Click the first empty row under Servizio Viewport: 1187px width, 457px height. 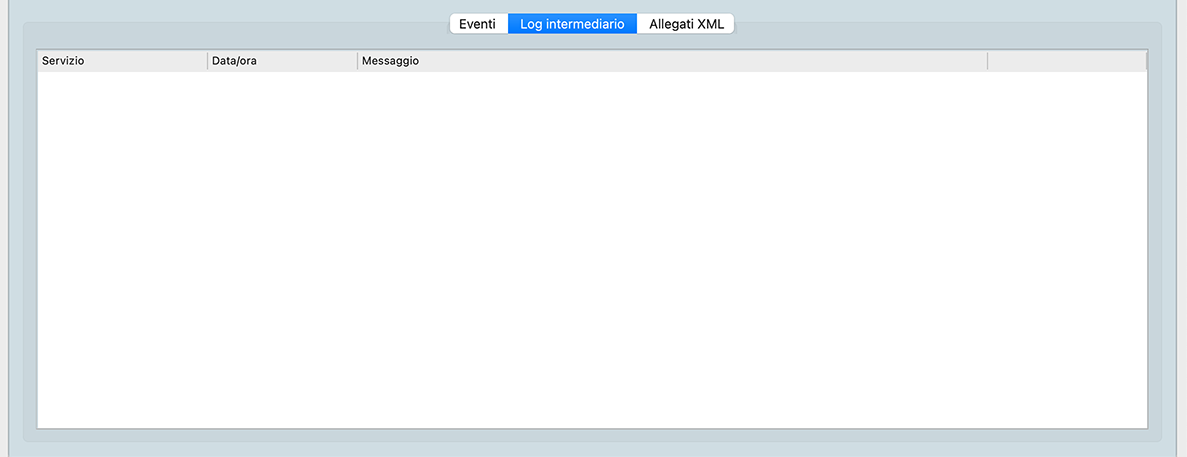pyautogui.click(x=121, y=82)
